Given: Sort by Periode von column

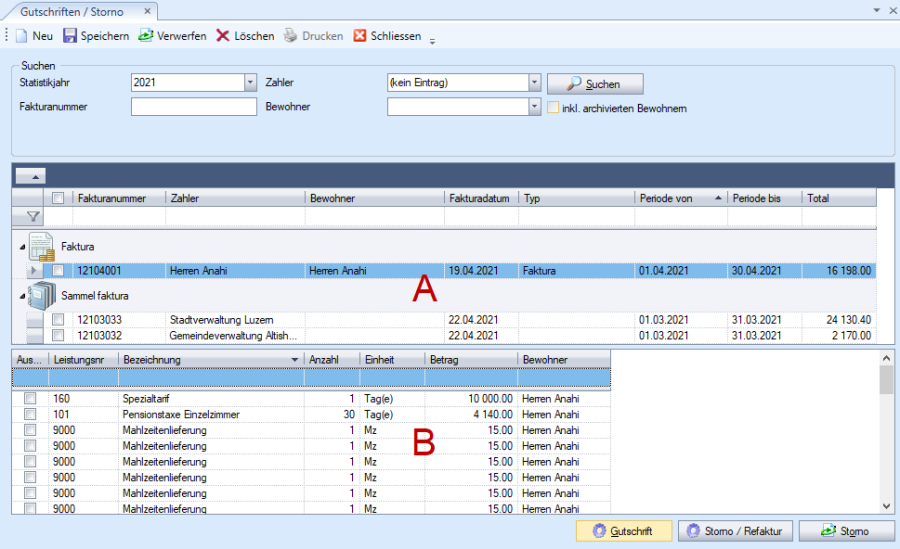Looking at the screenshot, I should click(681, 198).
